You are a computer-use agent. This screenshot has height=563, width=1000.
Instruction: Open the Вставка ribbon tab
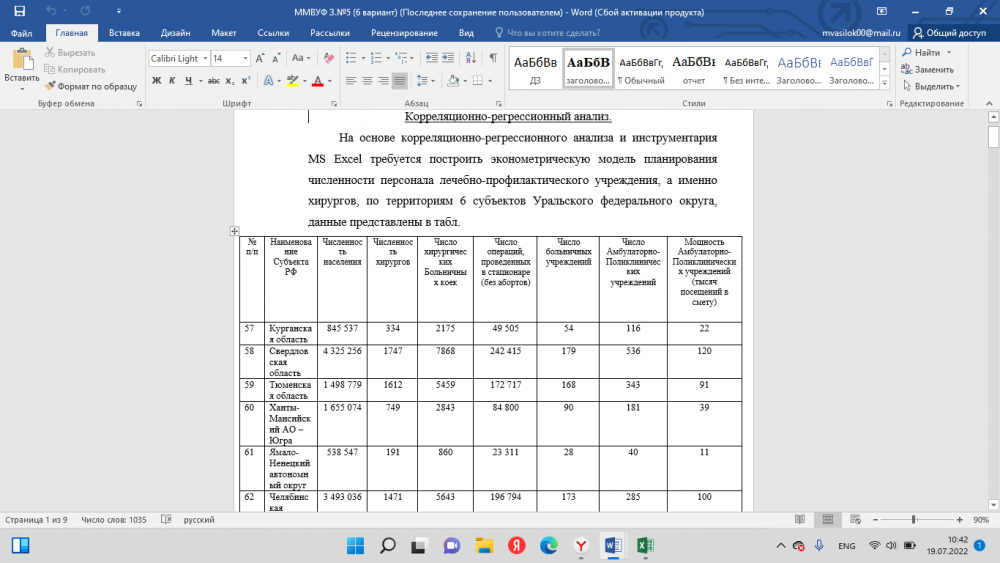pos(124,32)
